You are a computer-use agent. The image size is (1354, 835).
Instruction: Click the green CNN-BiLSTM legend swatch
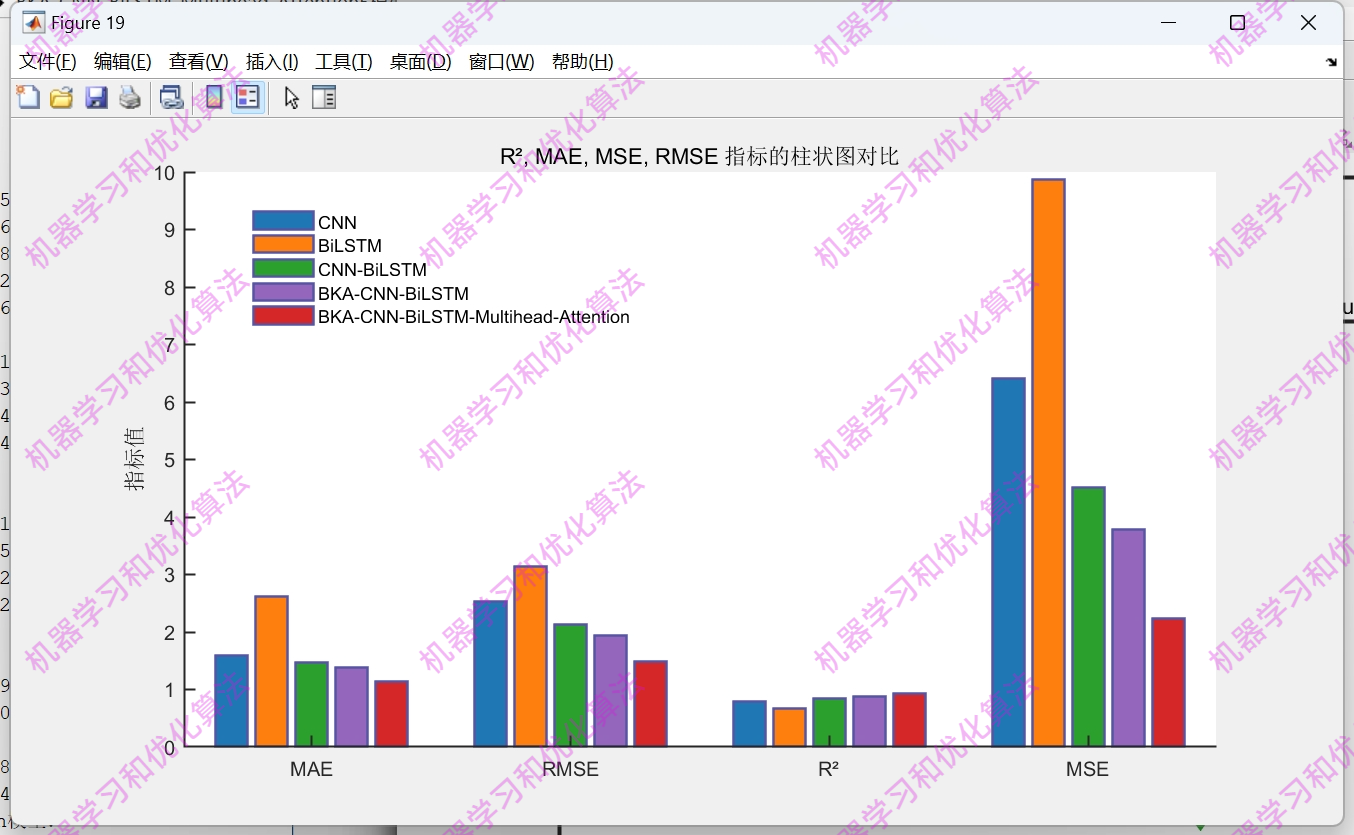(x=283, y=268)
